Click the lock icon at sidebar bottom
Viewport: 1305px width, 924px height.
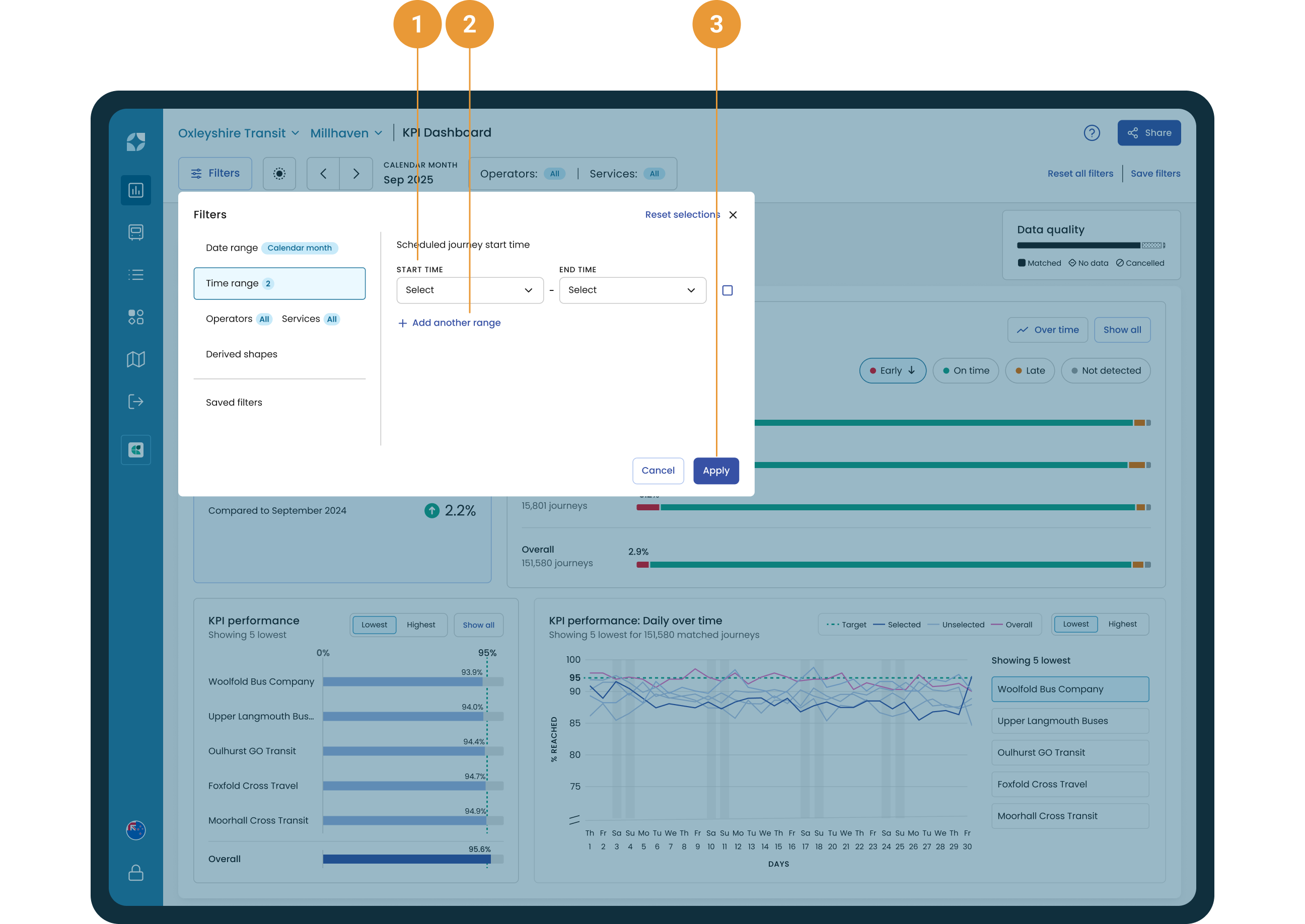[x=135, y=873]
